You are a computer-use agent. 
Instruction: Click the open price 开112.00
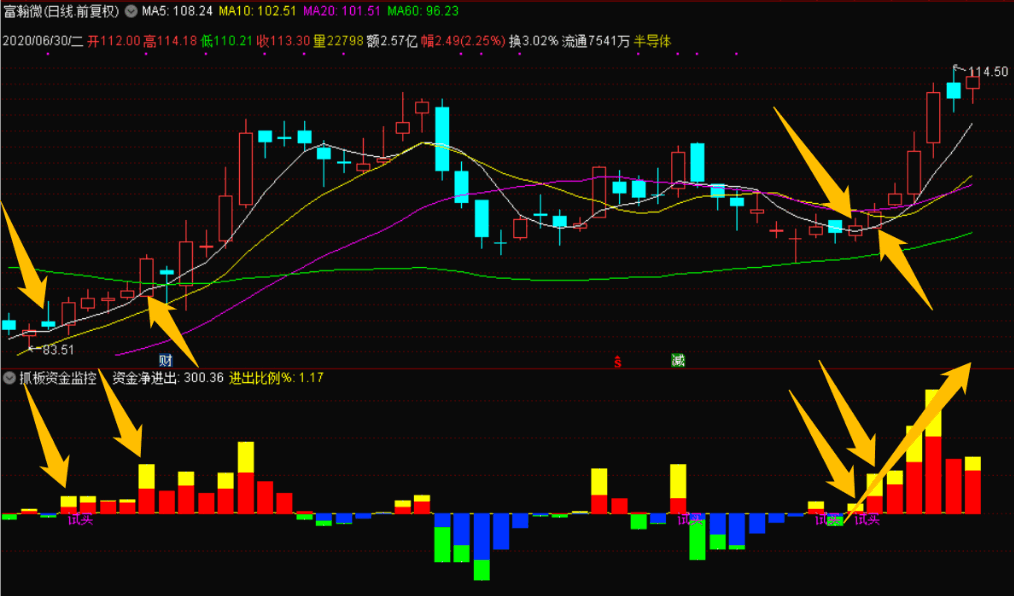coord(114,41)
